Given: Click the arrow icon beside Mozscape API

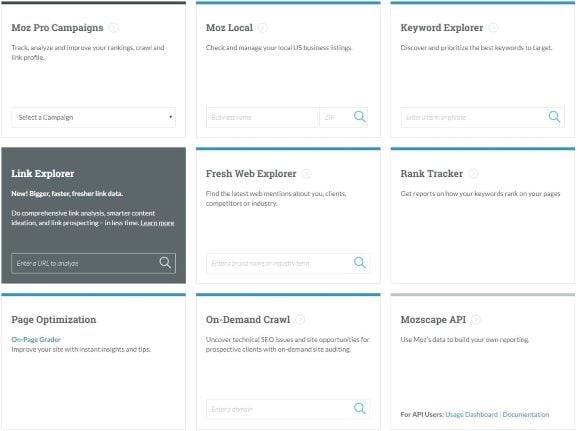Looking at the screenshot, I should pos(476,320).
